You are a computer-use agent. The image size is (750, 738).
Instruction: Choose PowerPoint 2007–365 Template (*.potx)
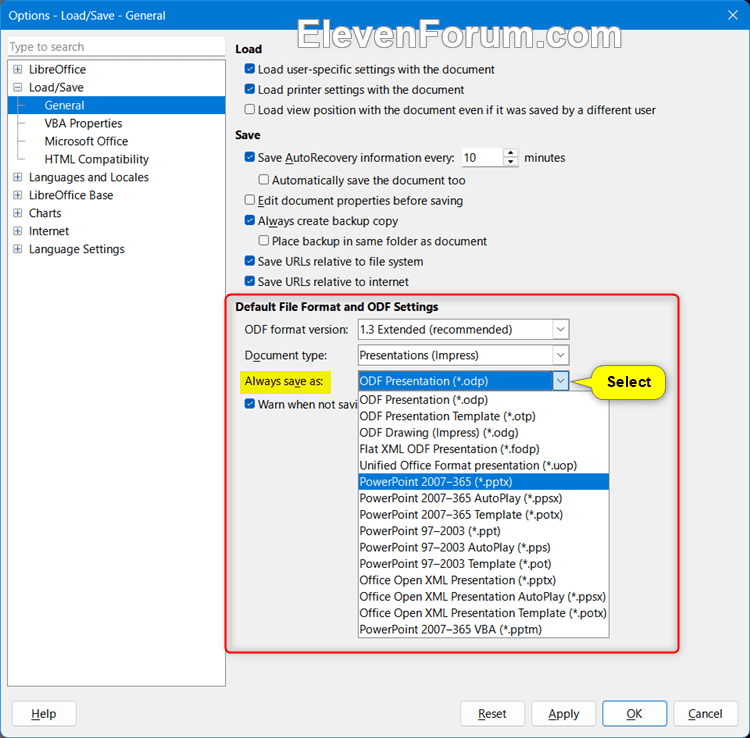click(x=484, y=515)
